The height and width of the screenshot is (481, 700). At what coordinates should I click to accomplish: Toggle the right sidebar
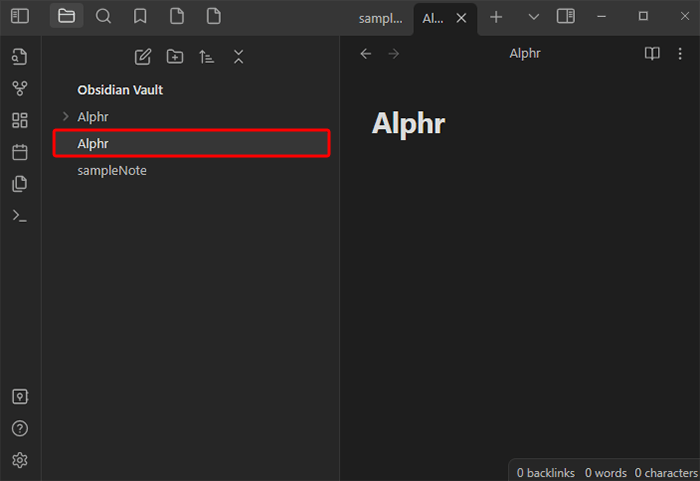tap(566, 16)
